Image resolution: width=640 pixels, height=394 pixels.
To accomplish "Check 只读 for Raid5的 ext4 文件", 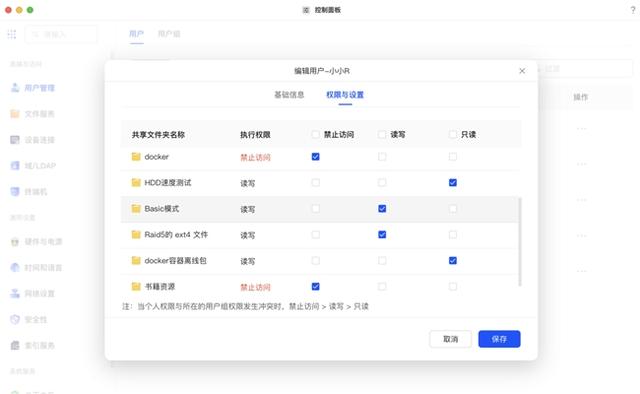I will tap(453, 235).
